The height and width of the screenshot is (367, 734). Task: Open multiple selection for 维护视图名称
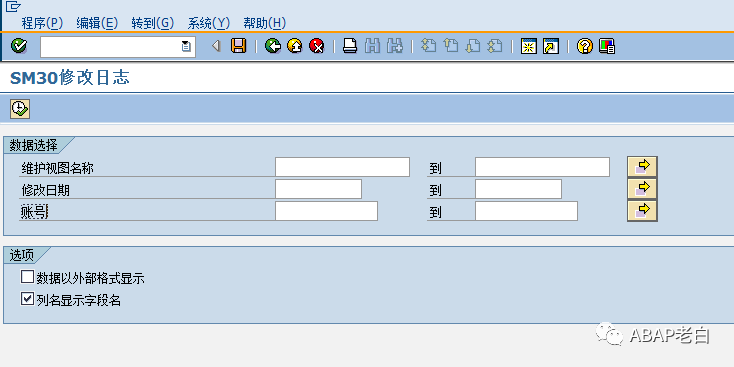pyautogui.click(x=642, y=167)
